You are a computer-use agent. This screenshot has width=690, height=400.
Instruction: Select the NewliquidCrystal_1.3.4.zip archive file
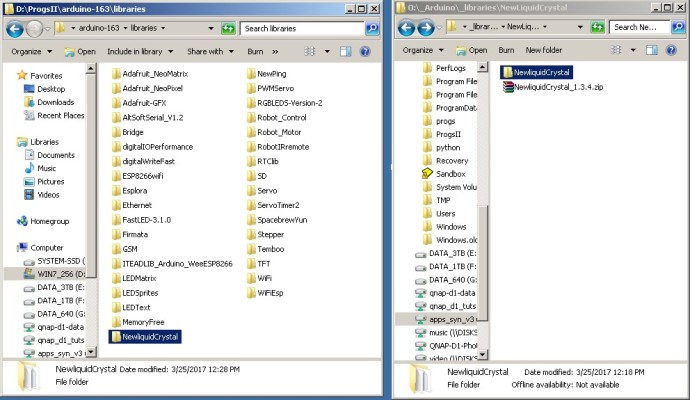click(x=559, y=87)
